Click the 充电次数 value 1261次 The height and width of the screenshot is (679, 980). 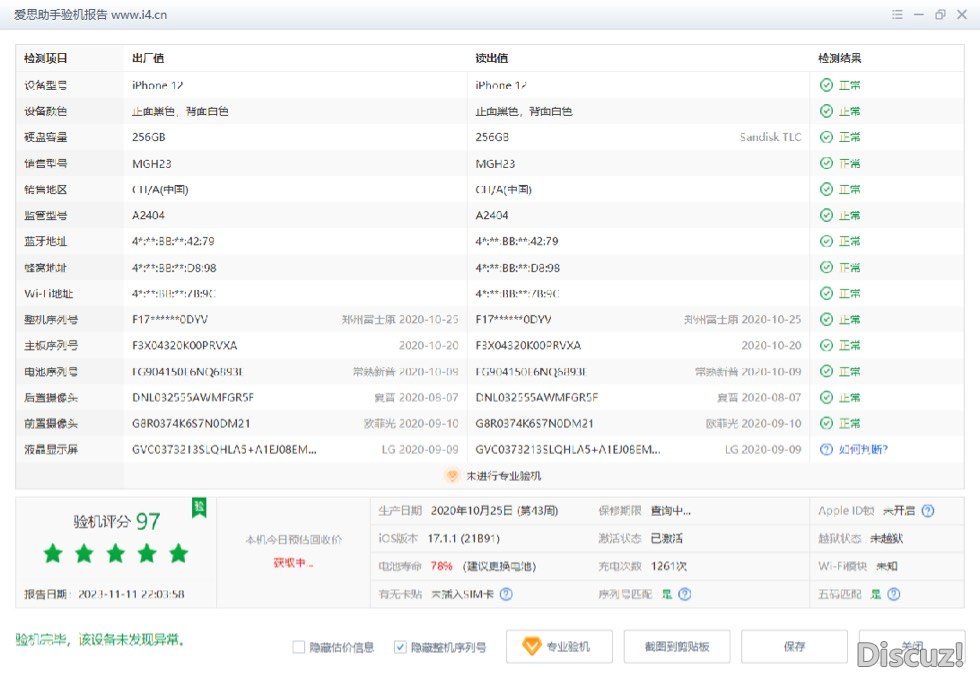pyautogui.click(x=669, y=566)
